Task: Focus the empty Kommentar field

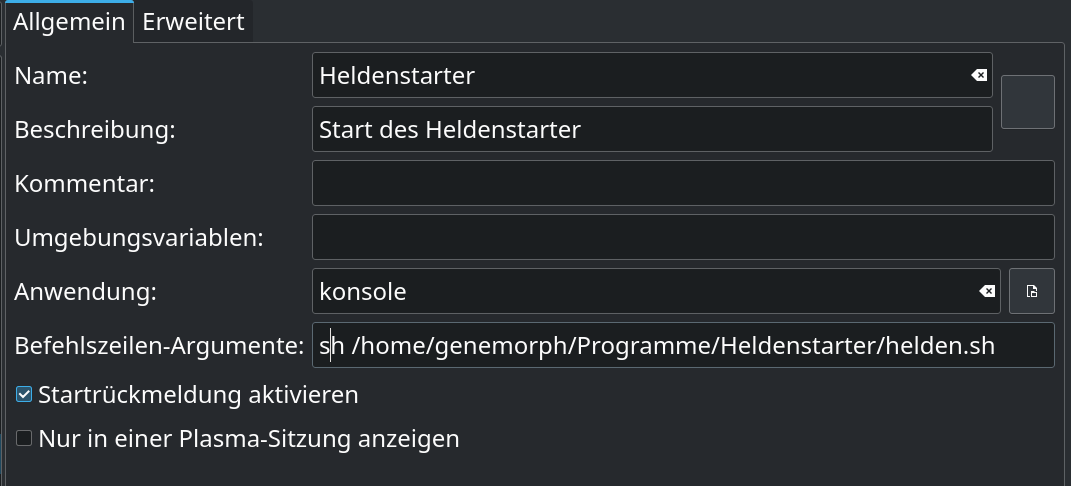Action: (683, 183)
